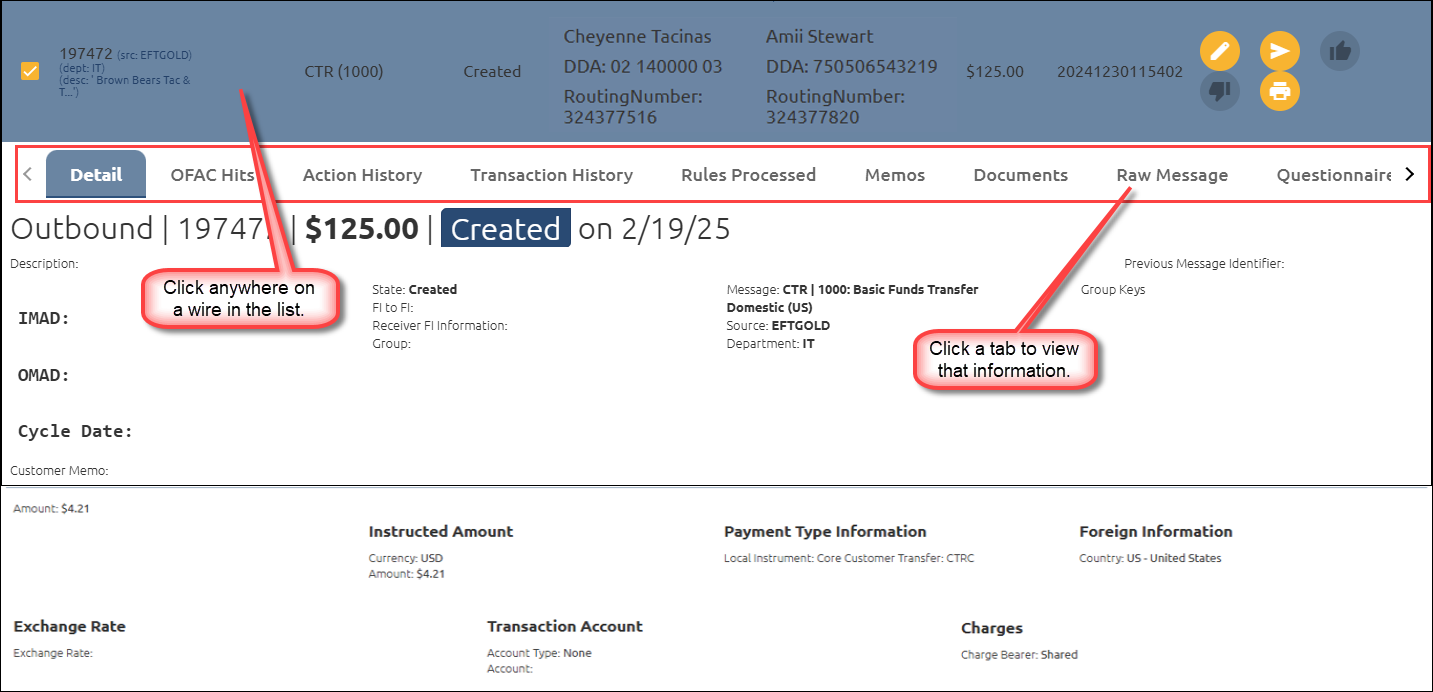Go to the Memos tab
The image size is (1433, 692).
[x=894, y=175]
